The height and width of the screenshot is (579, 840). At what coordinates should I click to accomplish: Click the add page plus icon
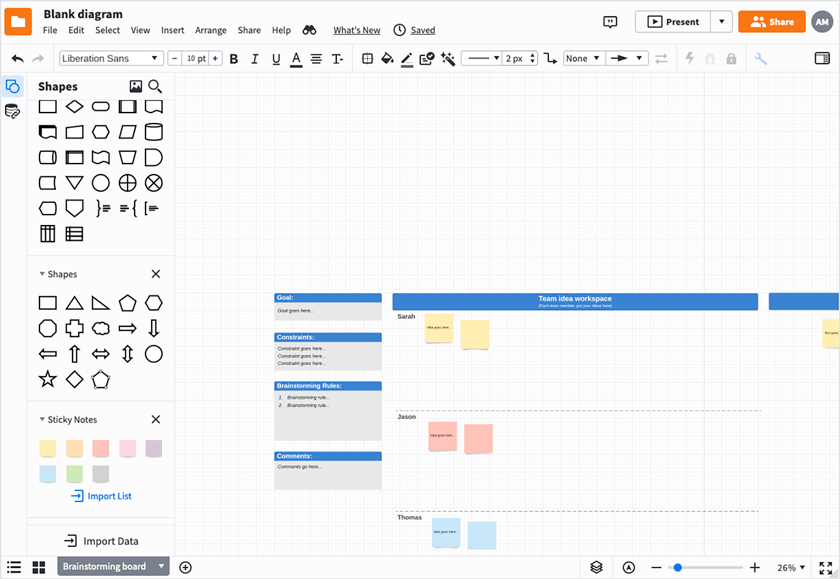(185, 567)
